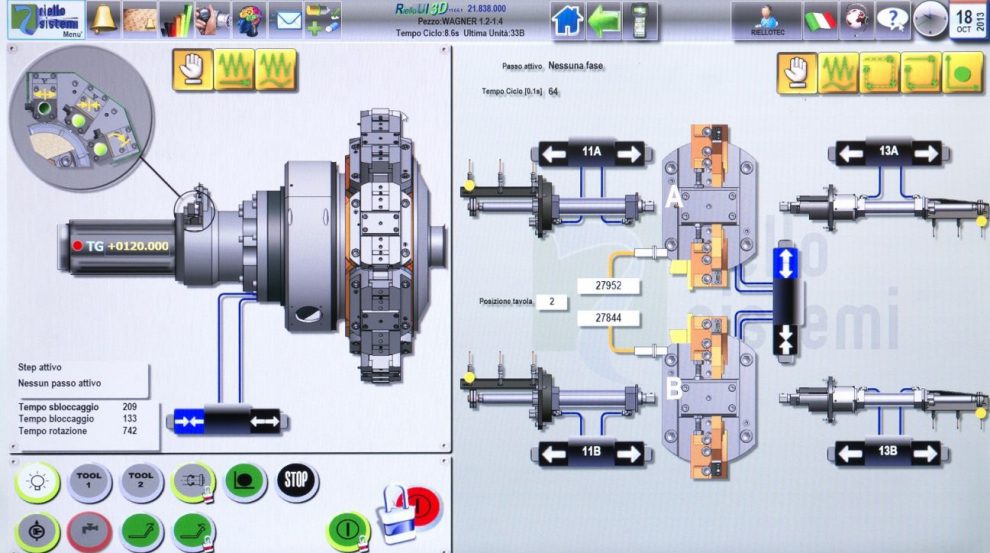Activate blue clamp-close arrows on table valve
990x553 pixels.
[189, 422]
